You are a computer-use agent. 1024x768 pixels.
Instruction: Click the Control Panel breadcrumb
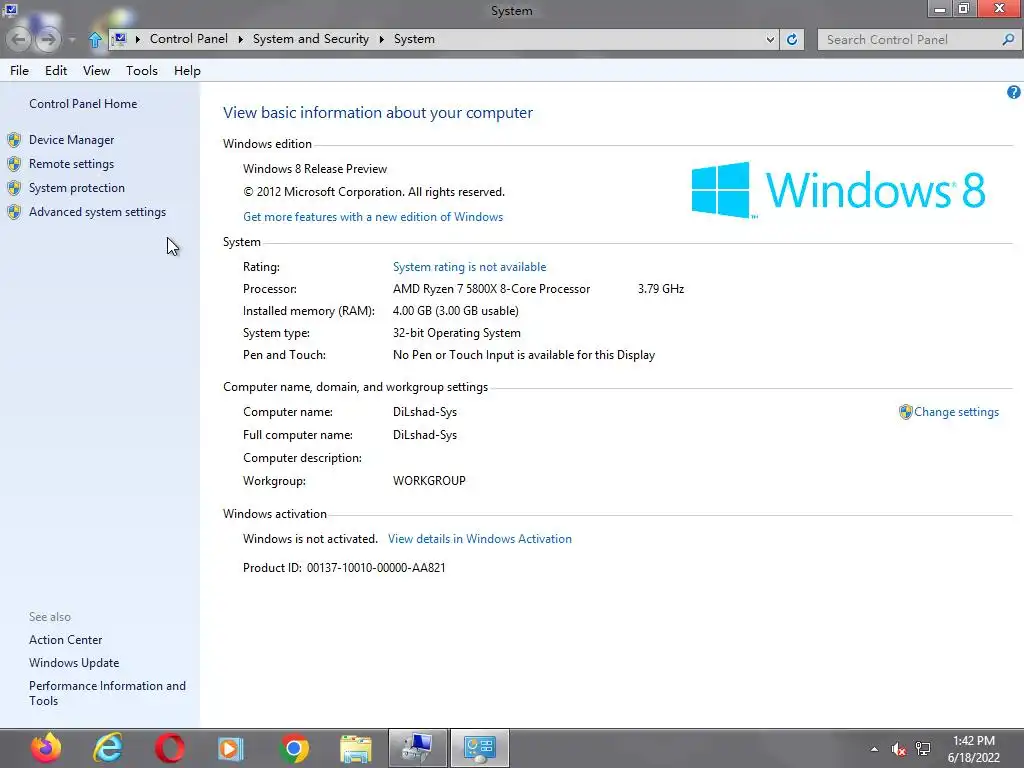pyautogui.click(x=189, y=39)
